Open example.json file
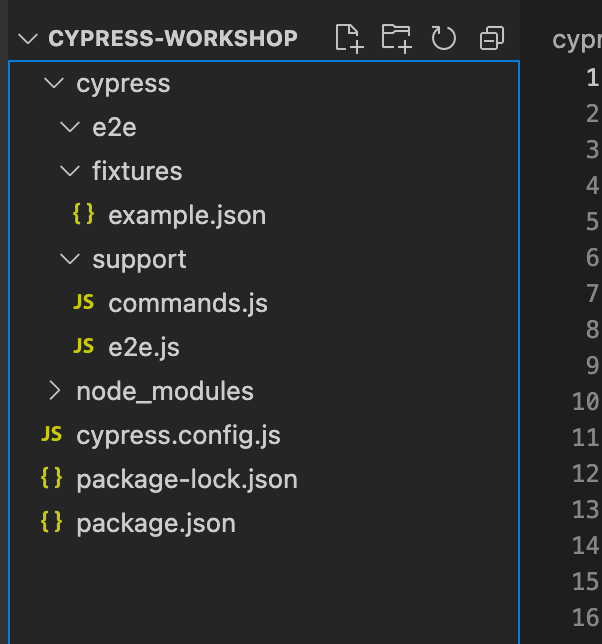 pos(187,215)
